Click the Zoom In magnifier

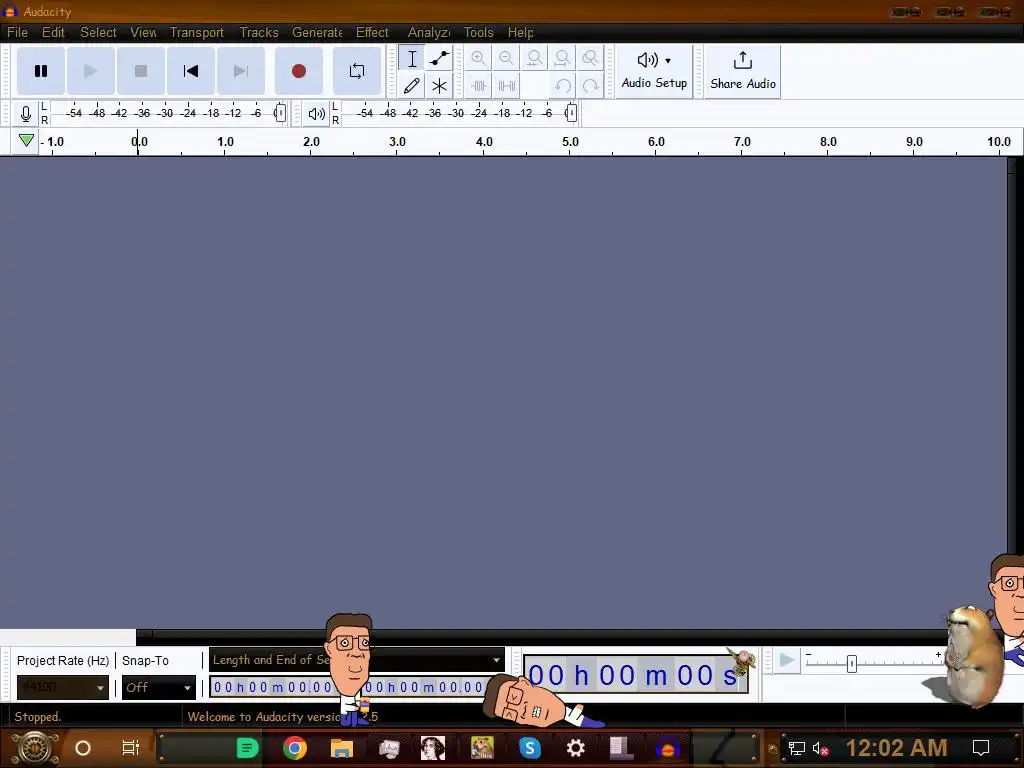(478, 59)
